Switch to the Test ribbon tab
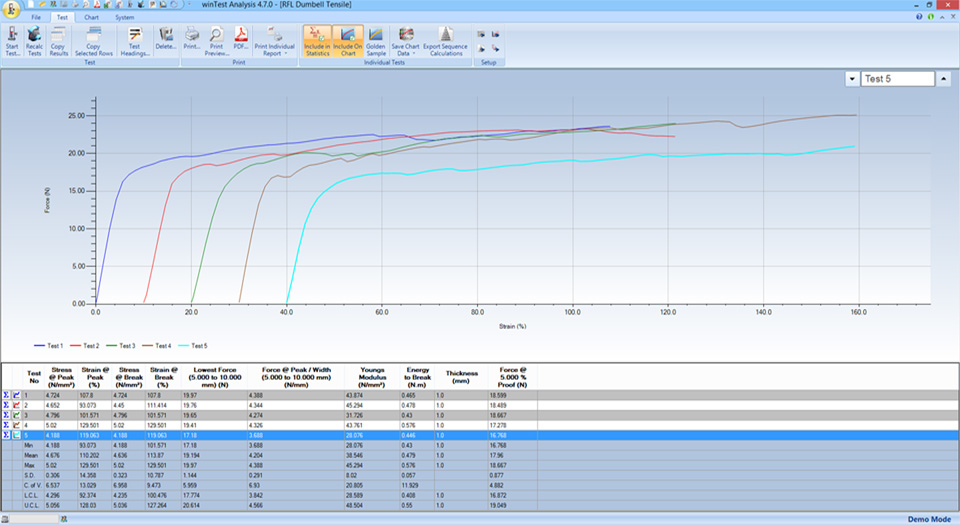 click(x=62, y=17)
